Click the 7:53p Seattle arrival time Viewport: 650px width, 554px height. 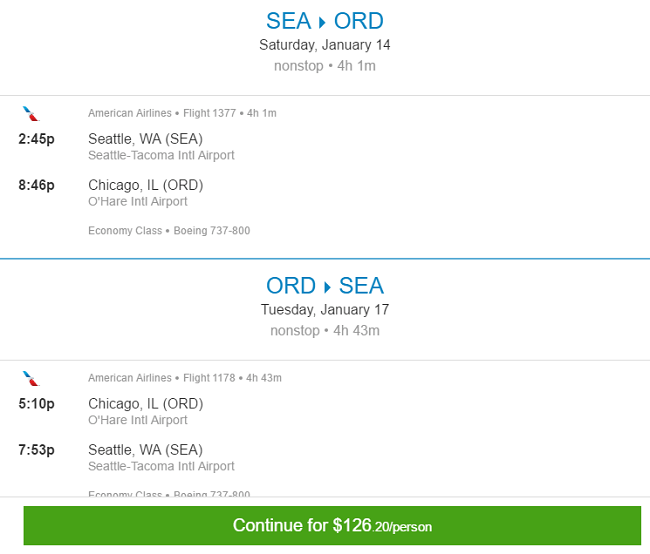pos(36,450)
